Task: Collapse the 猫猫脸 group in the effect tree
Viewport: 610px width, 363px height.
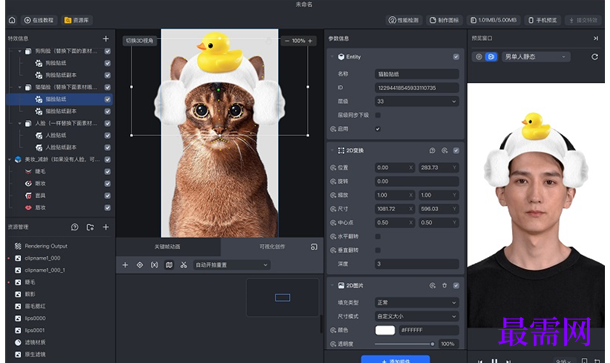Action: 19,87
